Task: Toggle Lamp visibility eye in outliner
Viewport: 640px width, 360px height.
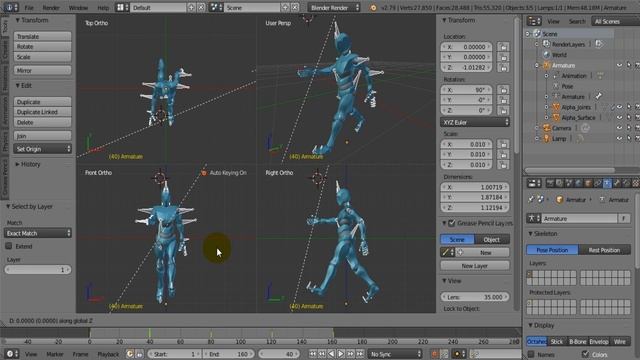Action: pos(620,138)
